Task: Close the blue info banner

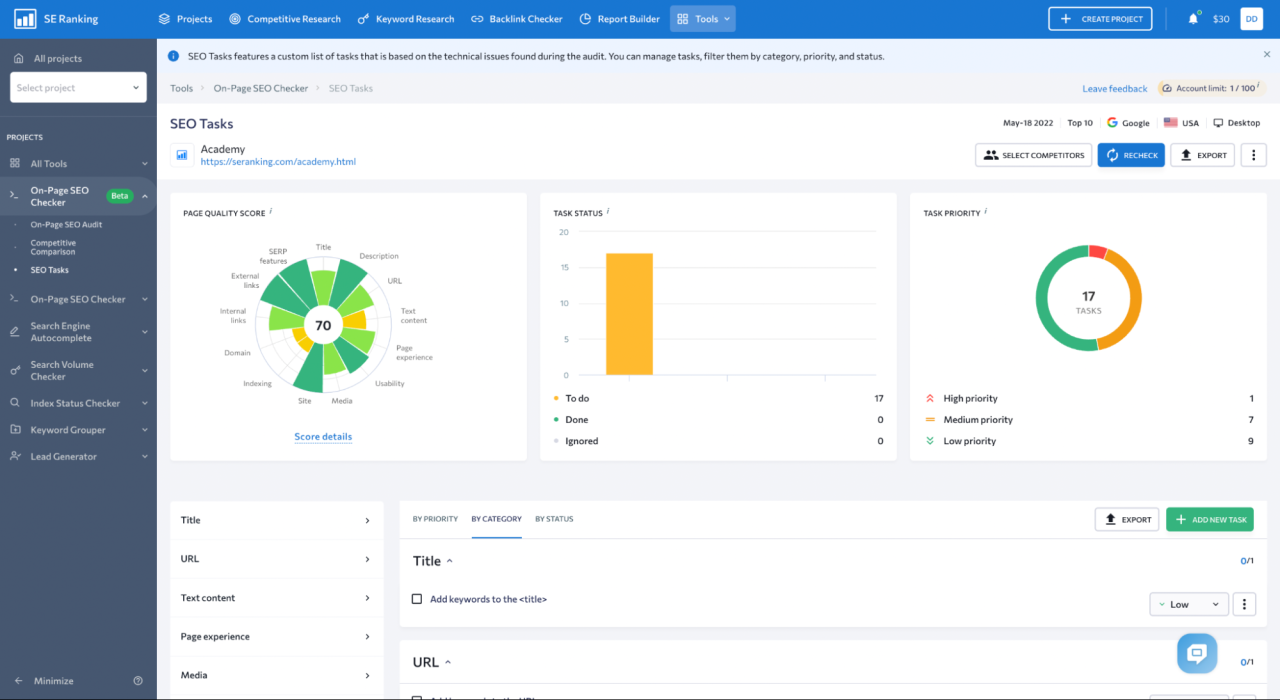Action: pyautogui.click(x=1267, y=54)
